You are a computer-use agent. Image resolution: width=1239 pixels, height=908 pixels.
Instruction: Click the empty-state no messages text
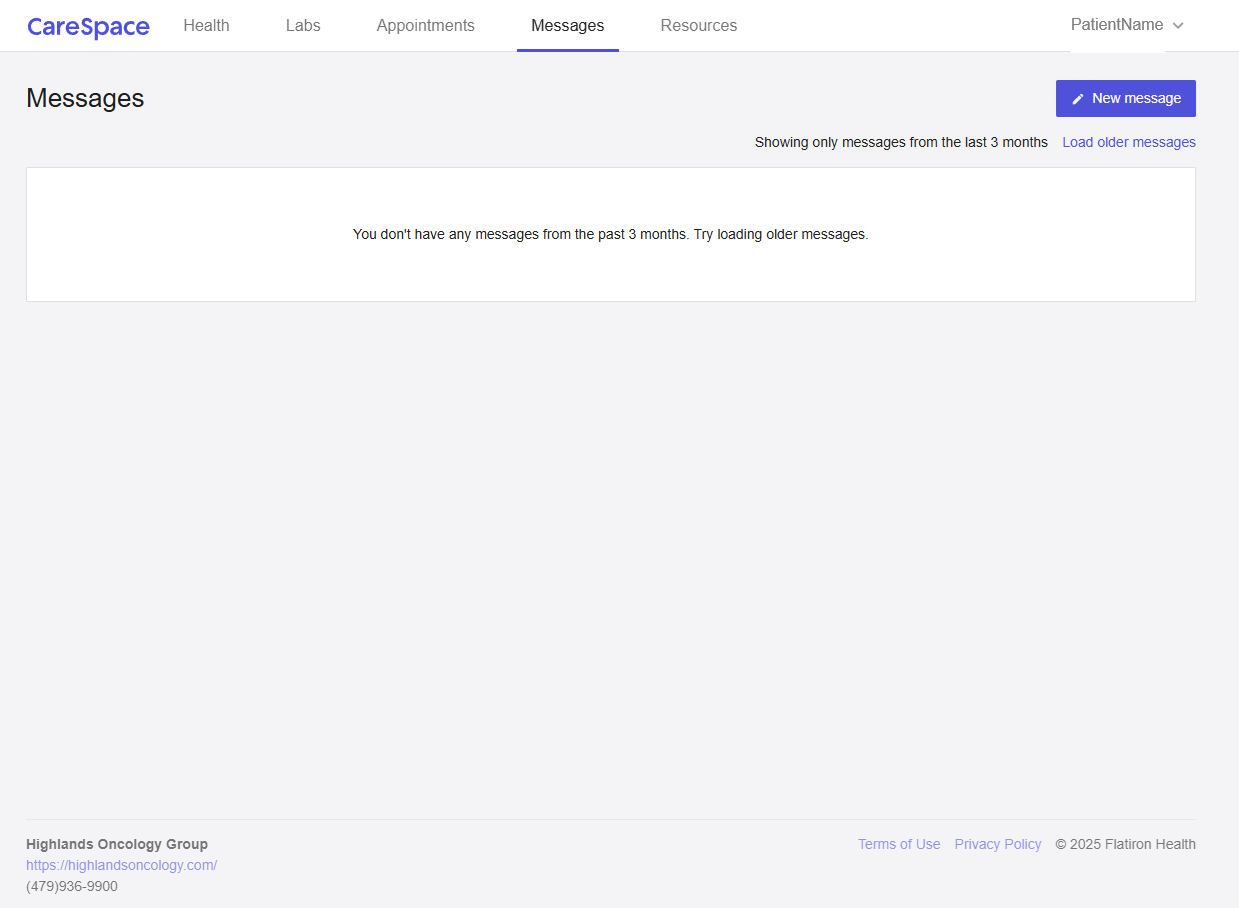click(610, 234)
